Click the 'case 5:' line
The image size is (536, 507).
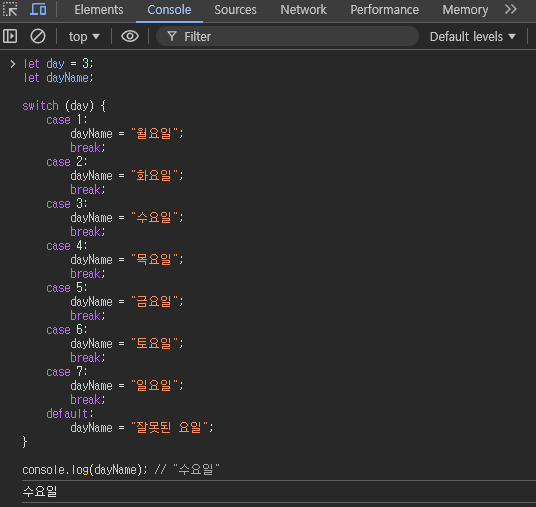pyautogui.click(x=67, y=288)
